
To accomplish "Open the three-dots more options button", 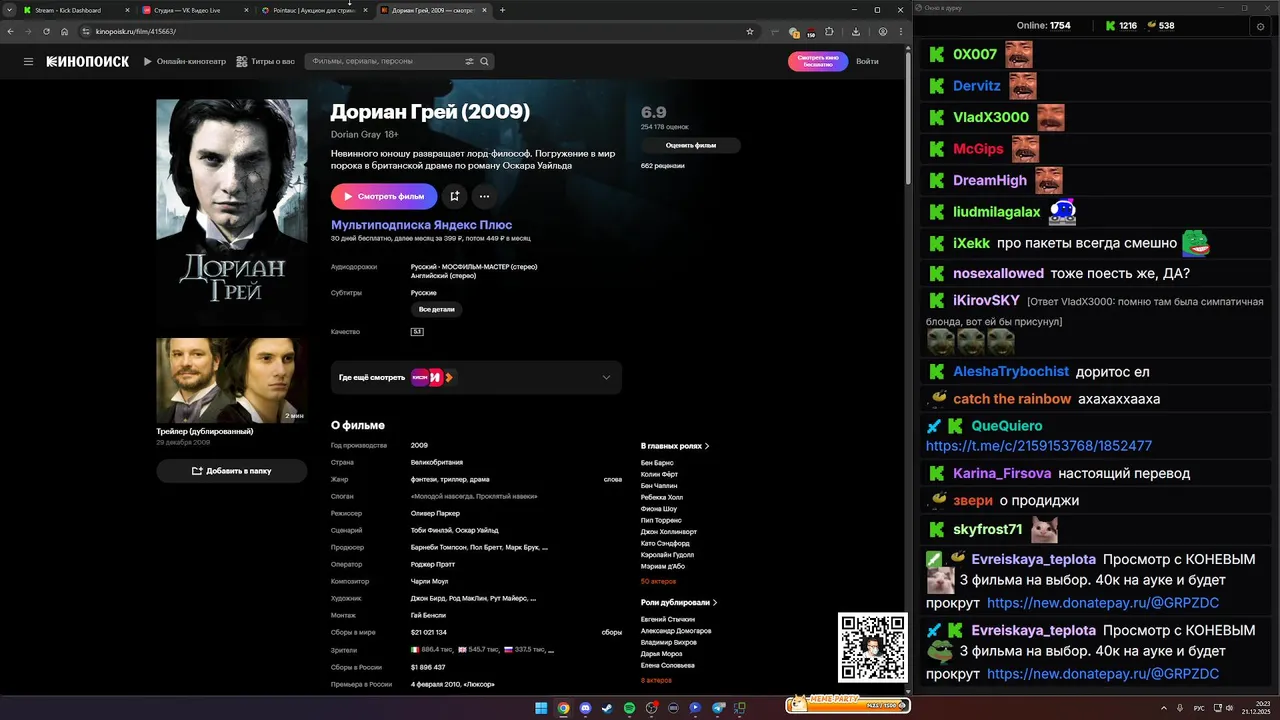I will (484, 196).
